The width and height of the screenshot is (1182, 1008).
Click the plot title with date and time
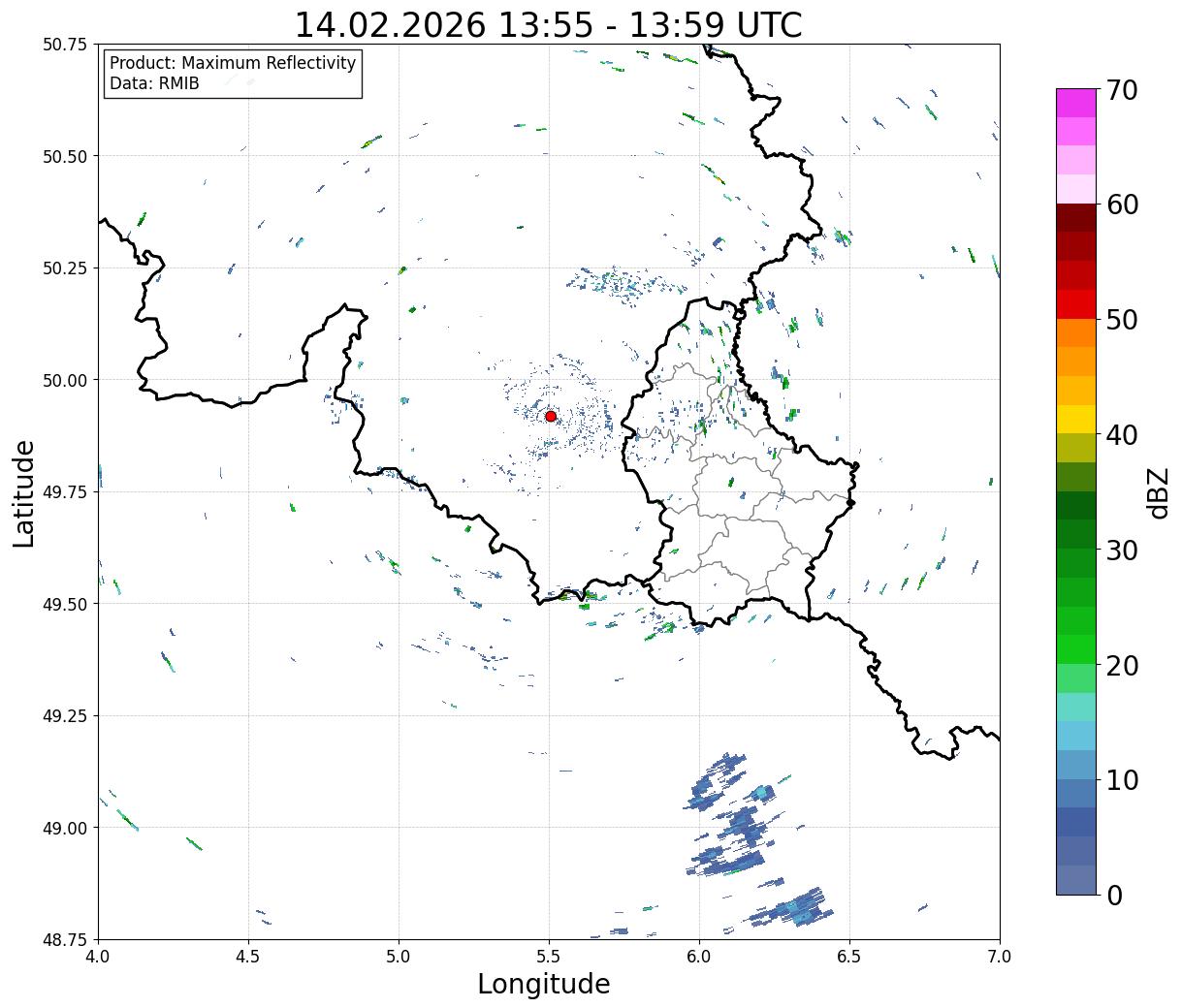click(548, 25)
